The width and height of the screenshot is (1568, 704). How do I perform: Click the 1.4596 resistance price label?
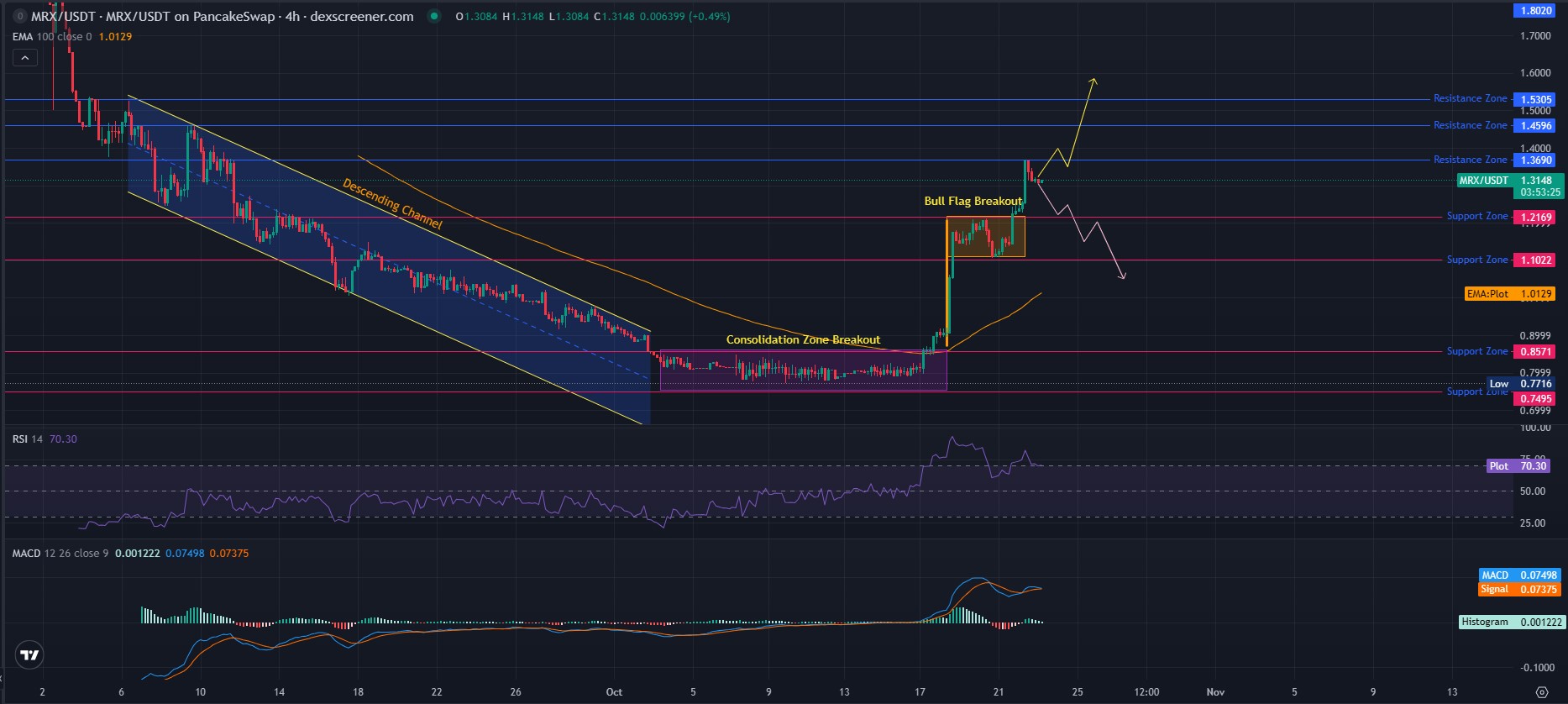pos(1536,126)
